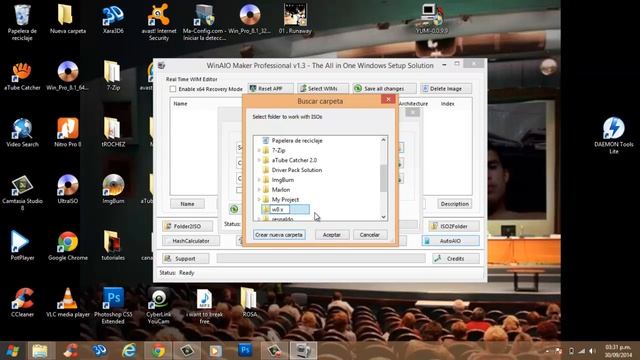Open Win_Pro_8.1_32 disc image icon
The image size is (640, 360).
pos(249,19)
